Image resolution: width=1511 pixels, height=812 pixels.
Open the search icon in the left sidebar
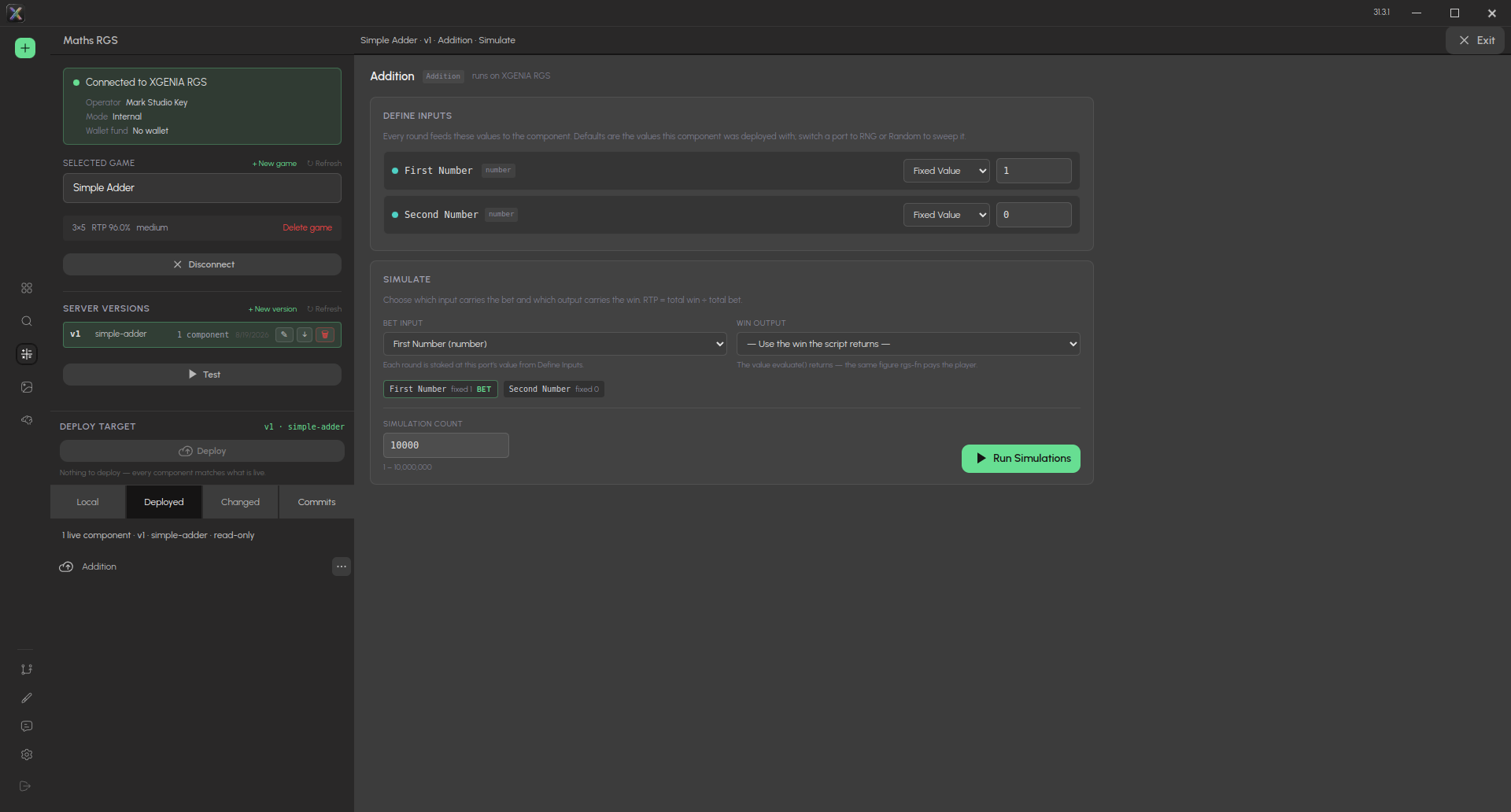coord(27,321)
